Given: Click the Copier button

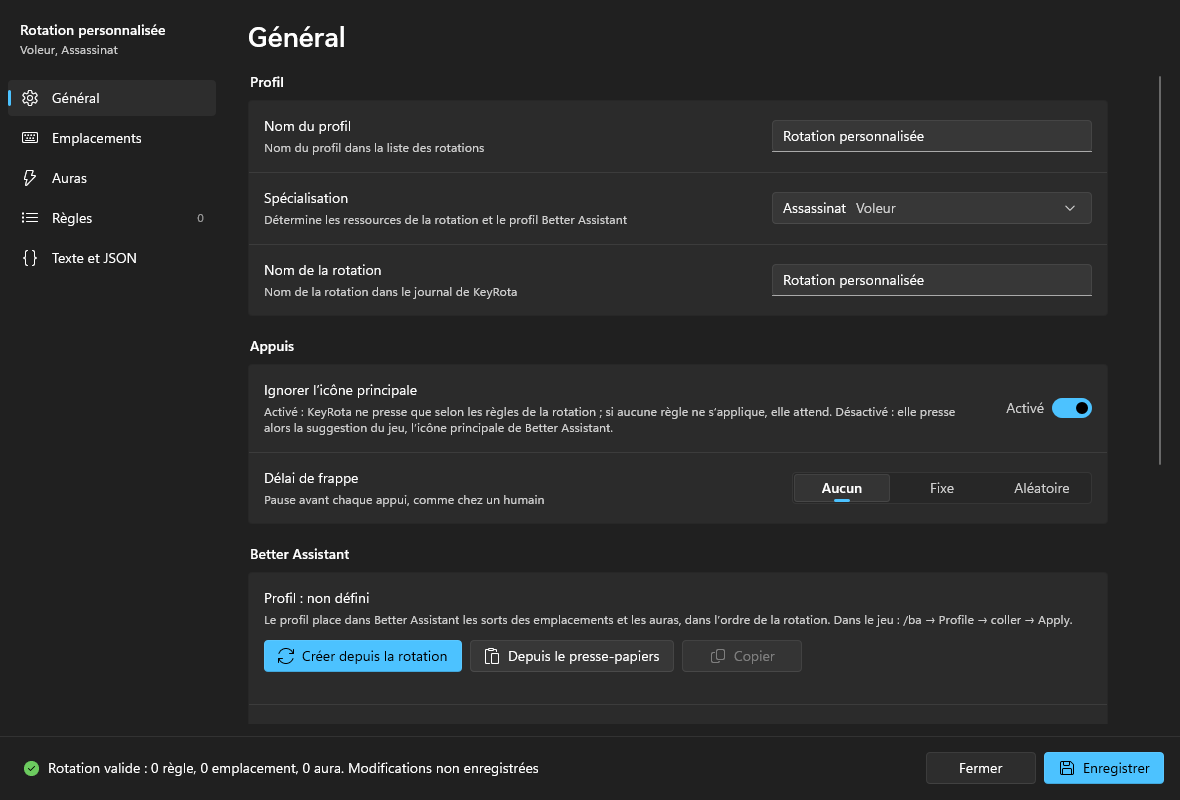Looking at the screenshot, I should tap(741, 656).
